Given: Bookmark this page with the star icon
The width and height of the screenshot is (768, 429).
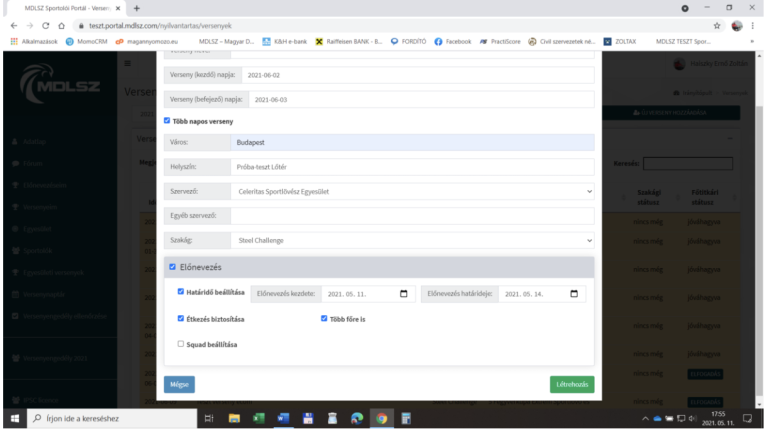Looking at the screenshot, I should (716, 25).
